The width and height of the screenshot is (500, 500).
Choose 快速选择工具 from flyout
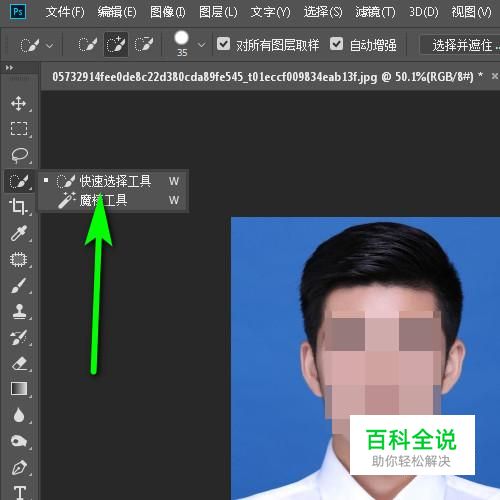[113, 181]
